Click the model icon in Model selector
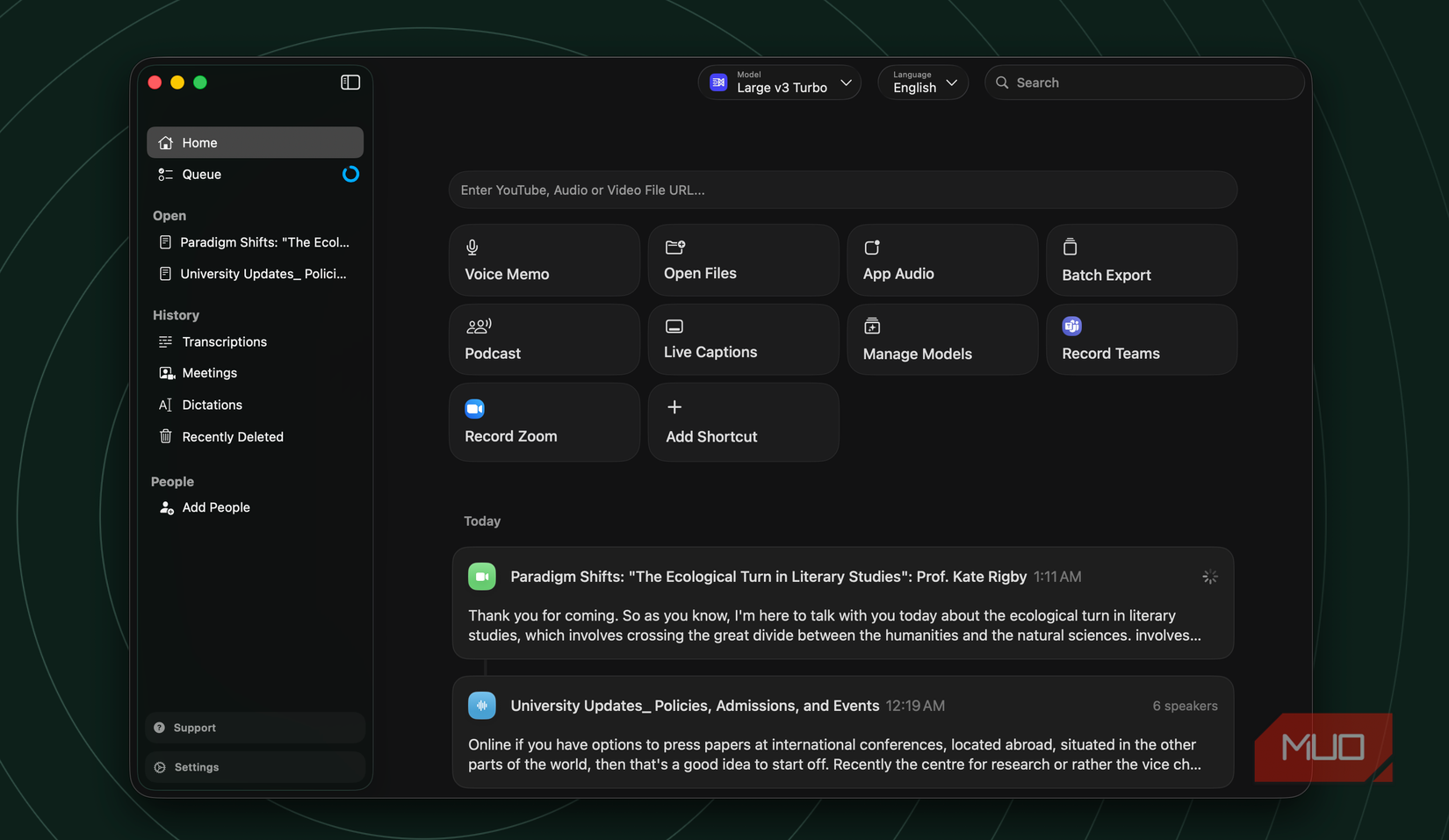The height and width of the screenshot is (840, 1449). [x=718, y=83]
